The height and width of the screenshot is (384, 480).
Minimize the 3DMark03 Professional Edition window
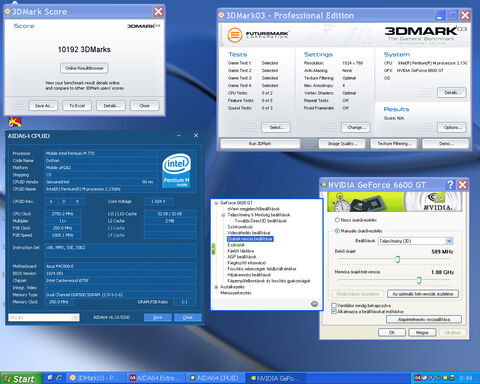coord(440,15)
